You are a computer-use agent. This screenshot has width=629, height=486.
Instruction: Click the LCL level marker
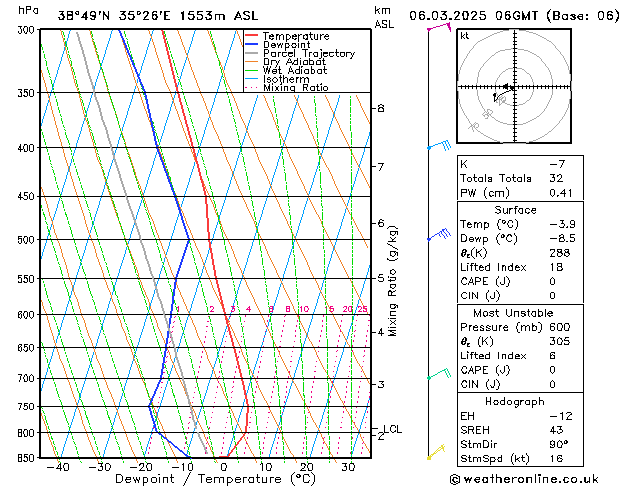click(392, 429)
